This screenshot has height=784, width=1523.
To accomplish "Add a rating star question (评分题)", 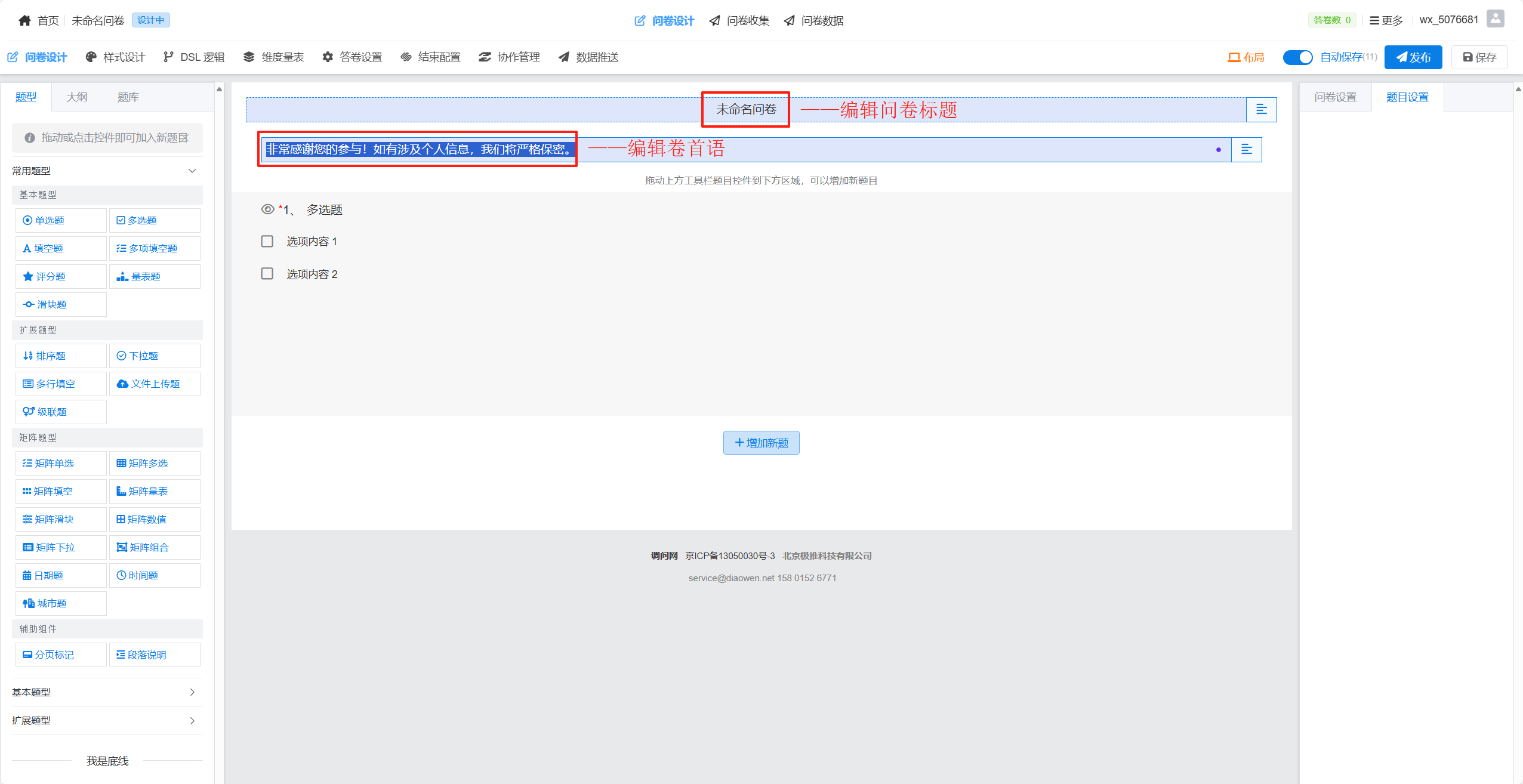I will coord(60,276).
